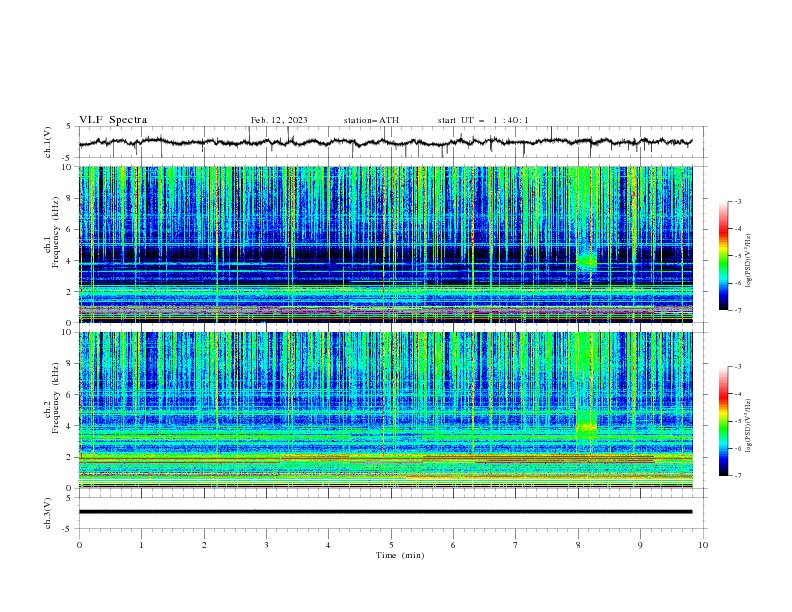This screenshot has height=612, width=792.
Task: Click time axis tick label '4'
Action: pyautogui.click(x=328, y=545)
